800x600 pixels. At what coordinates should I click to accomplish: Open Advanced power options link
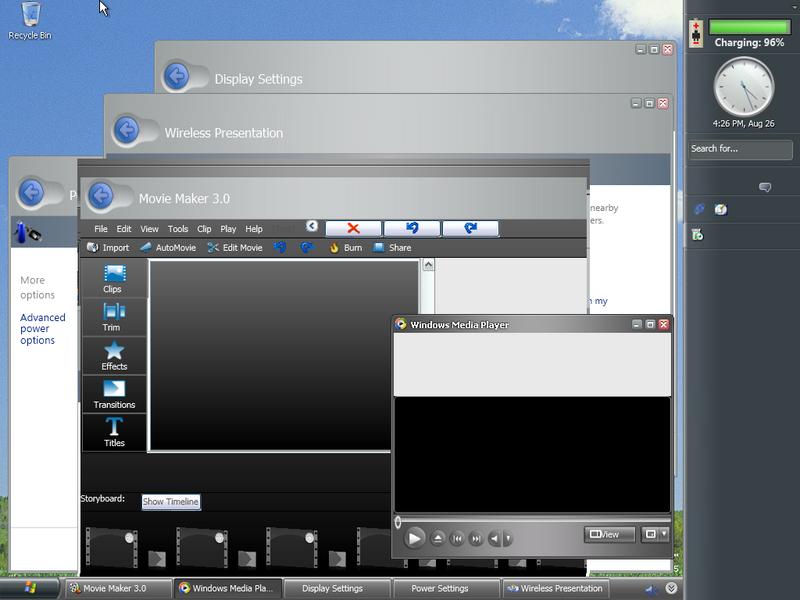click(x=43, y=329)
